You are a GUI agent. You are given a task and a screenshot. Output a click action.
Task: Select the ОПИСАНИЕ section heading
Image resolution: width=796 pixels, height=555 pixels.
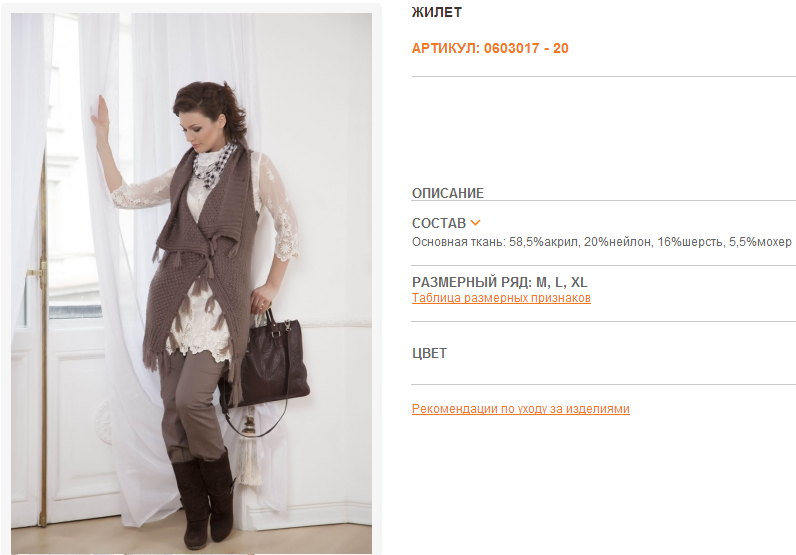pyautogui.click(x=448, y=193)
